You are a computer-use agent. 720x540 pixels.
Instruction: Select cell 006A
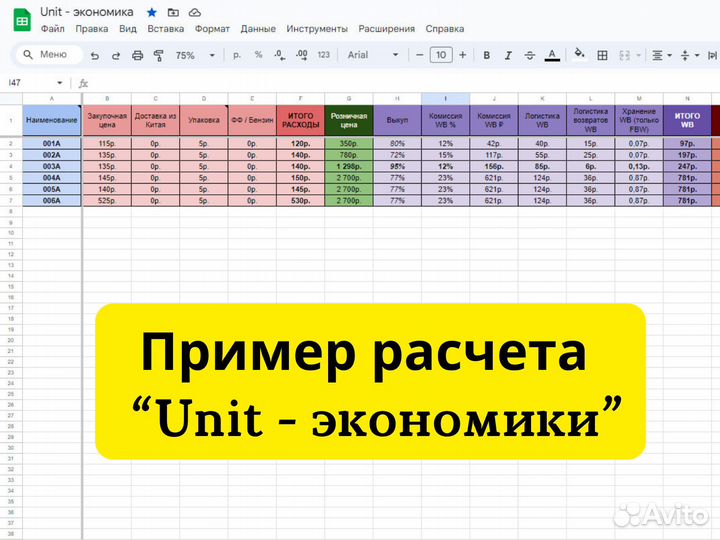tap(51, 201)
